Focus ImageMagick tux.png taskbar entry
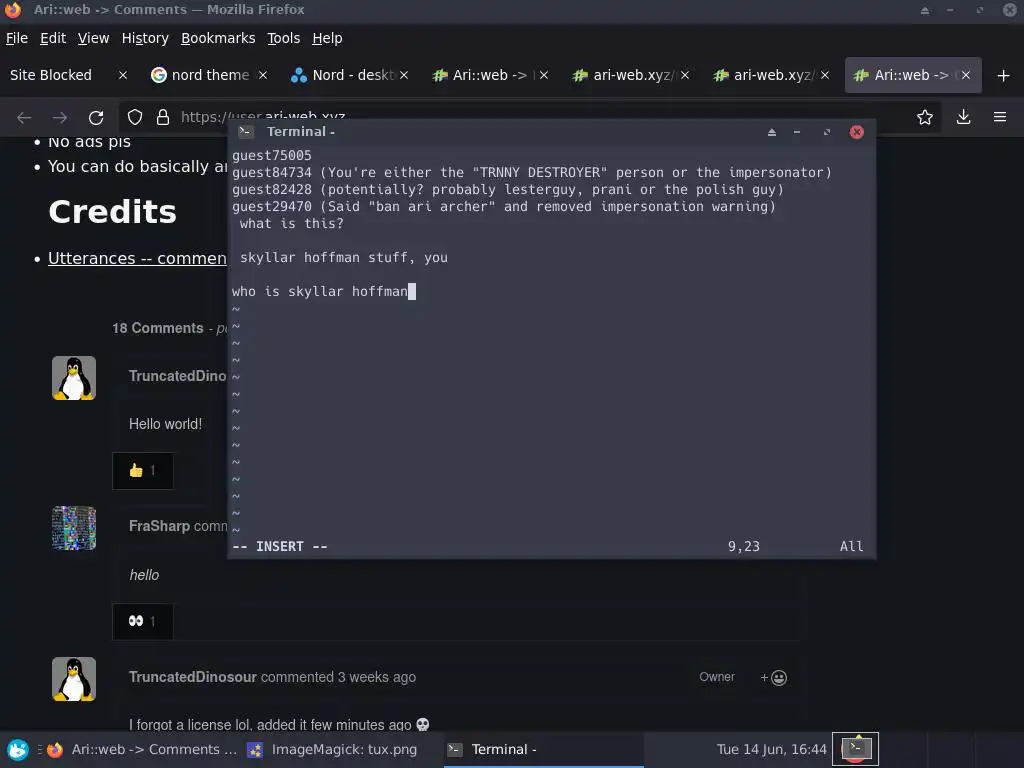The image size is (1024, 768). point(332,750)
